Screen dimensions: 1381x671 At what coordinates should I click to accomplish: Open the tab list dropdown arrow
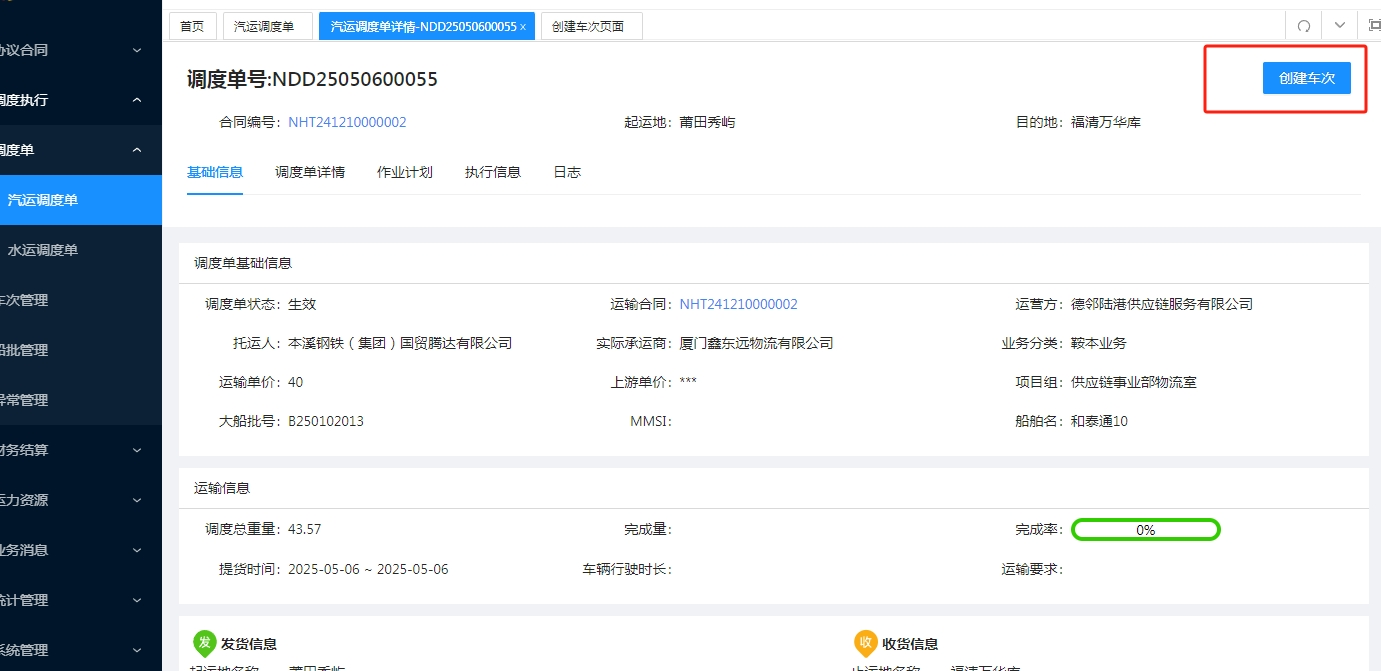[x=1340, y=26]
